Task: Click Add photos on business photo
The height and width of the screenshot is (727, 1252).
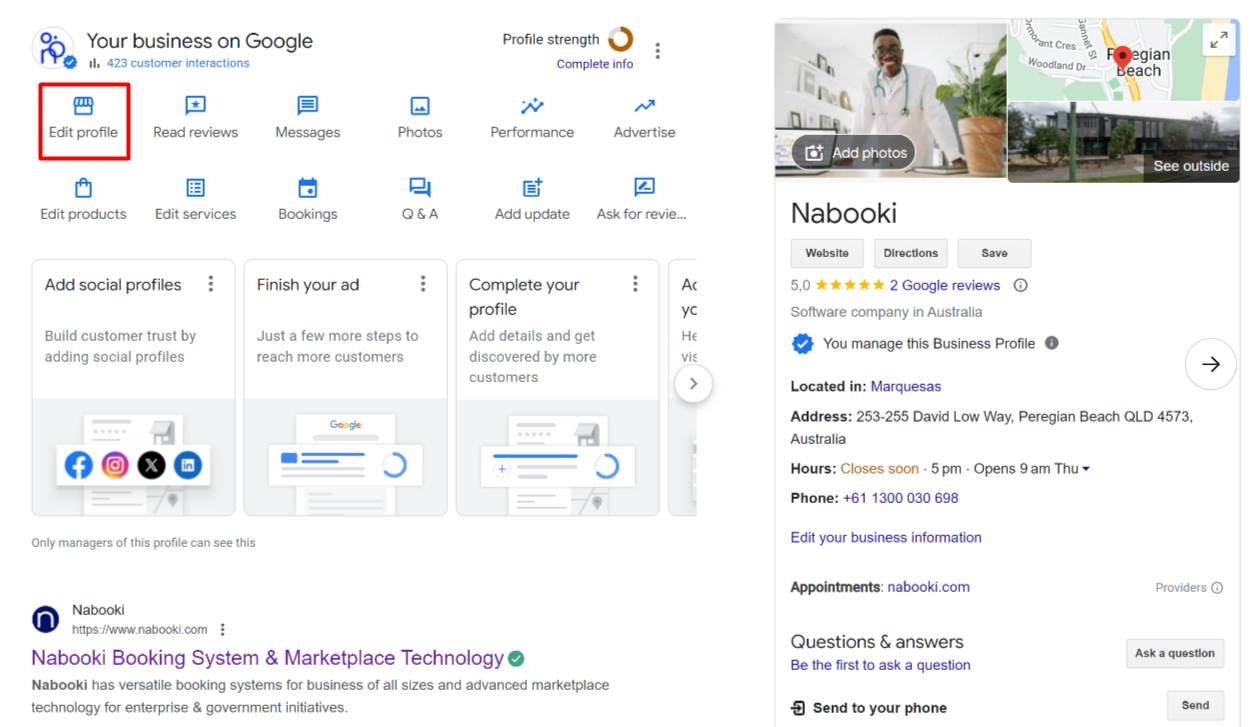Action: coord(854,153)
